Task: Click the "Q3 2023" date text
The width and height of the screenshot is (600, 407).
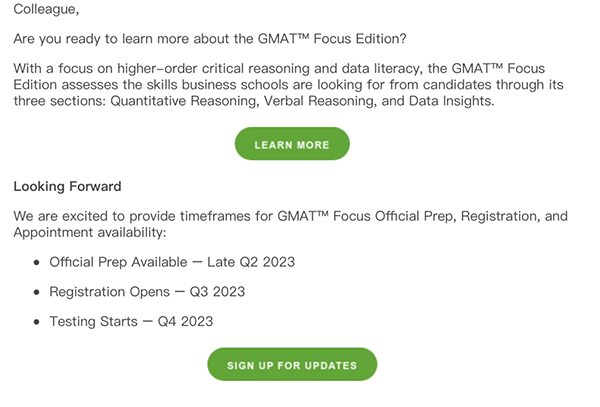Action: (x=216, y=292)
